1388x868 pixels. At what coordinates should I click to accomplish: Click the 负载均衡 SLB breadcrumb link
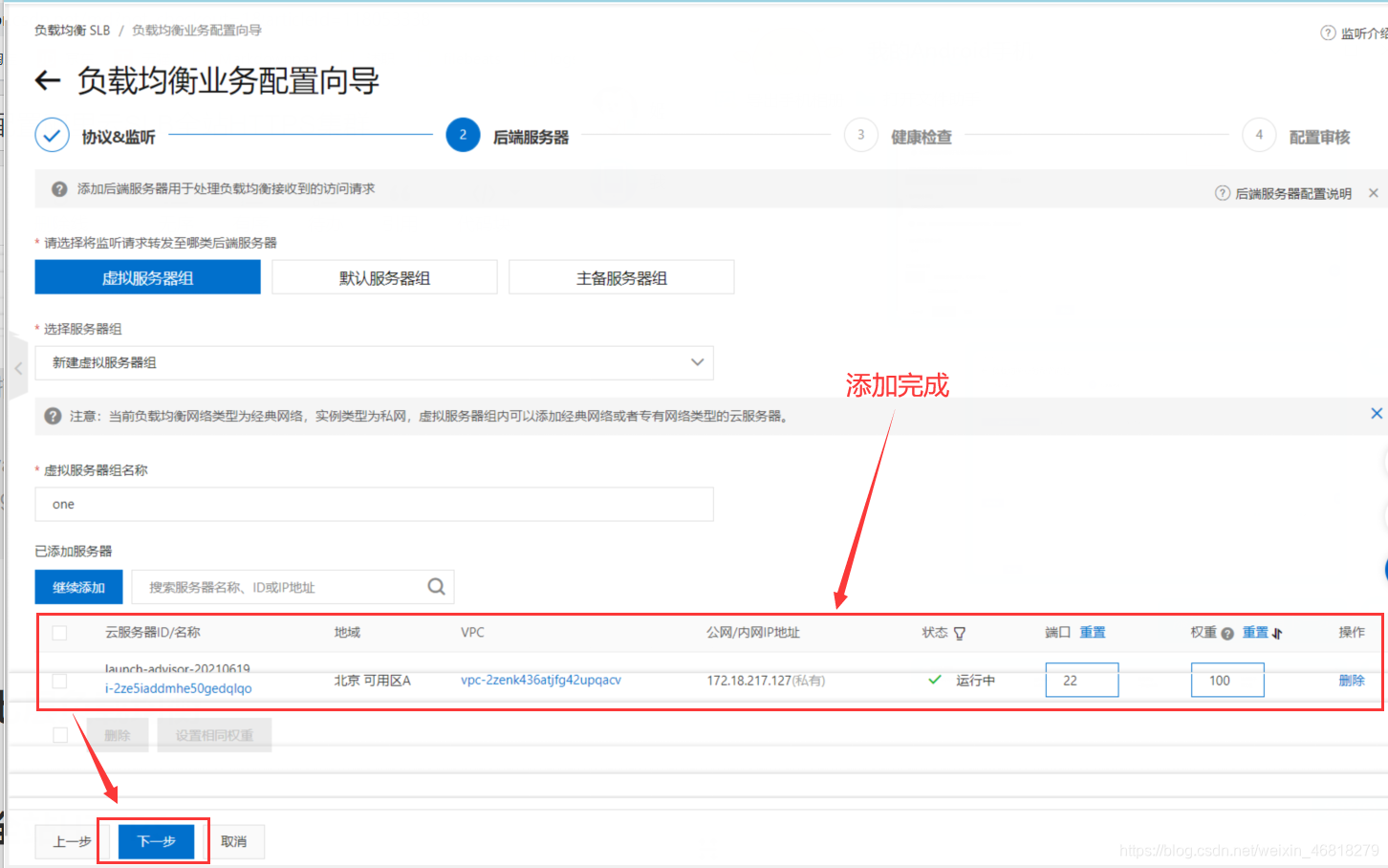(73, 31)
